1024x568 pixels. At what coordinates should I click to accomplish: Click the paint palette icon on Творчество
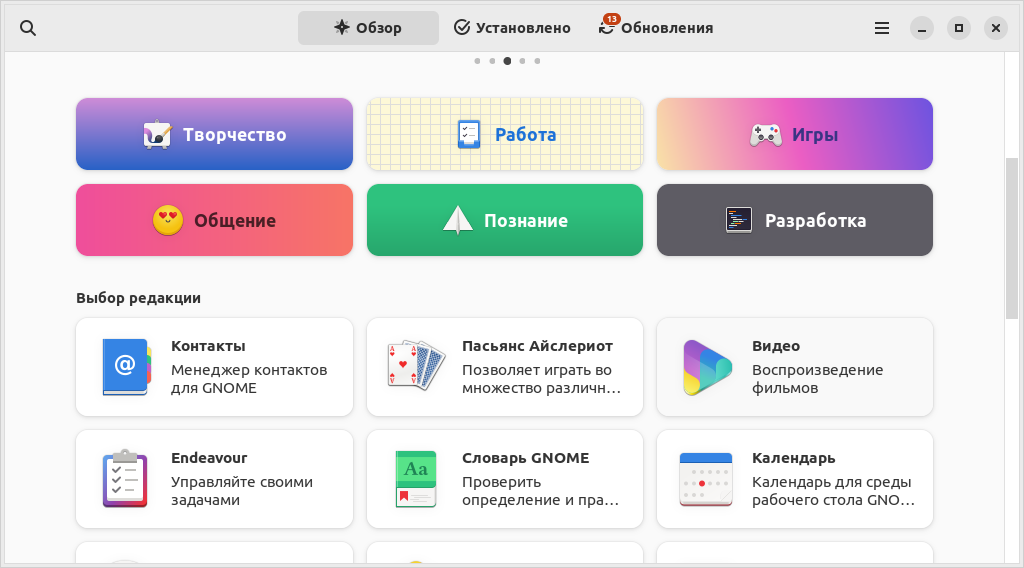pyautogui.click(x=157, y=134)
